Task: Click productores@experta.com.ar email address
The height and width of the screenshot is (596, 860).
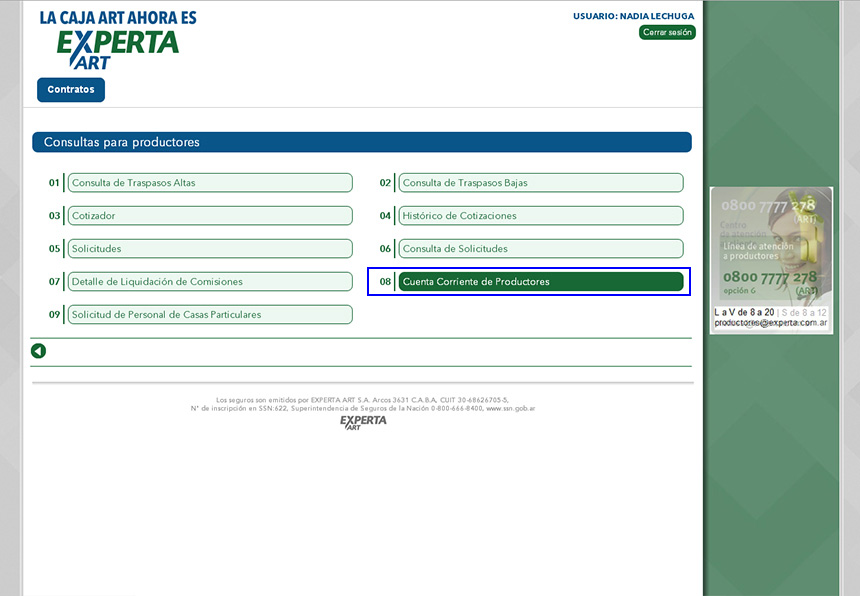Action: click(771, 323)
